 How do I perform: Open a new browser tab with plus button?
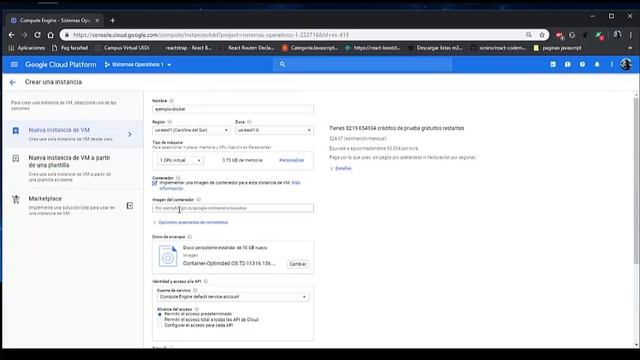[113, 20]
